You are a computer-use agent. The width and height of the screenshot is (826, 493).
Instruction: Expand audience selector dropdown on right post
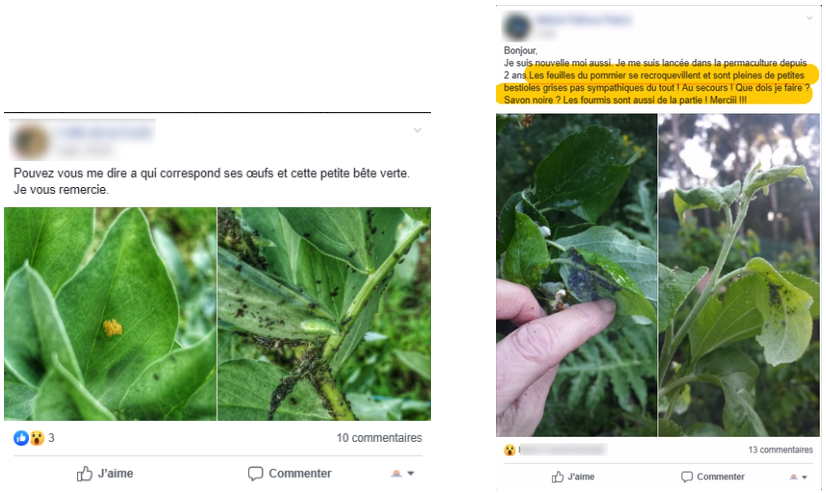tap(798, 477)
